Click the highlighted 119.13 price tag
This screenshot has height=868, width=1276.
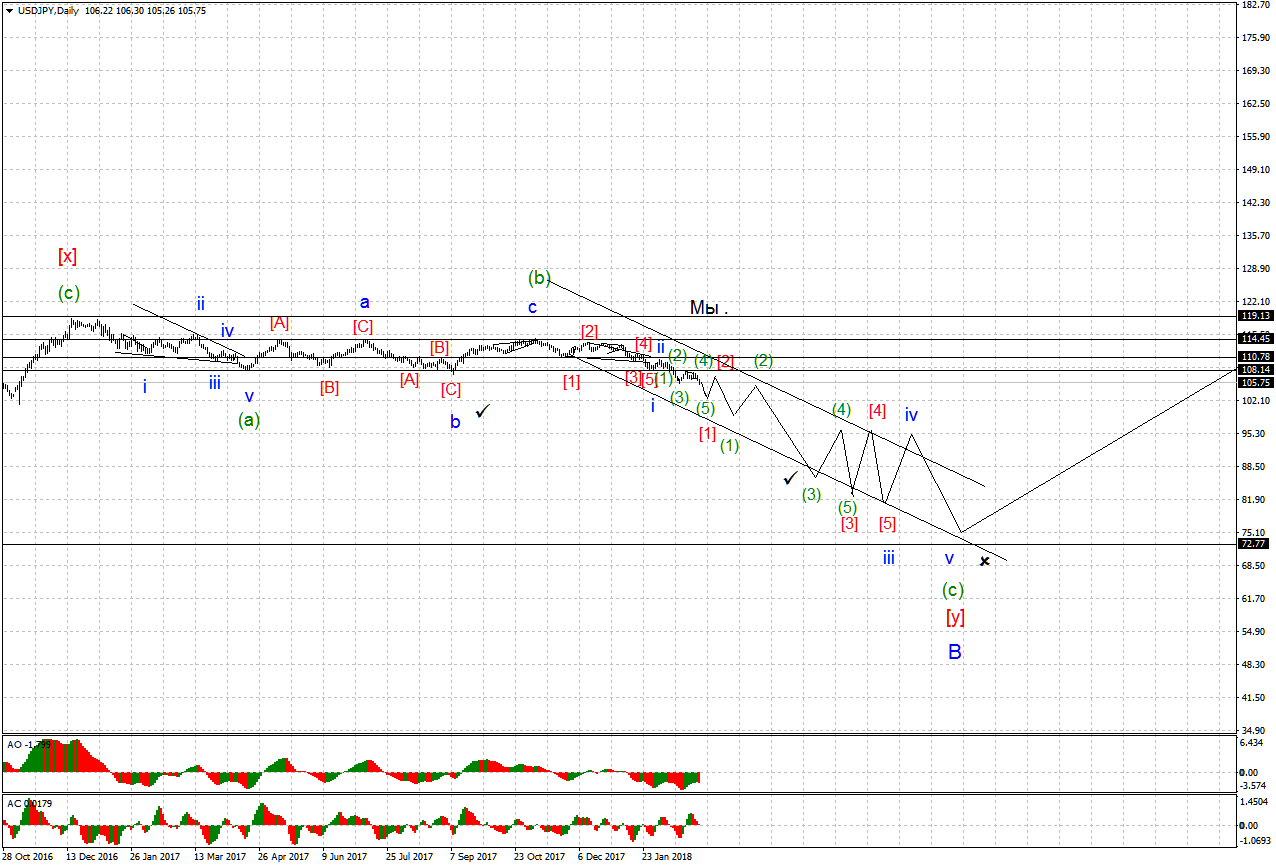click(x=1254, y=316)
